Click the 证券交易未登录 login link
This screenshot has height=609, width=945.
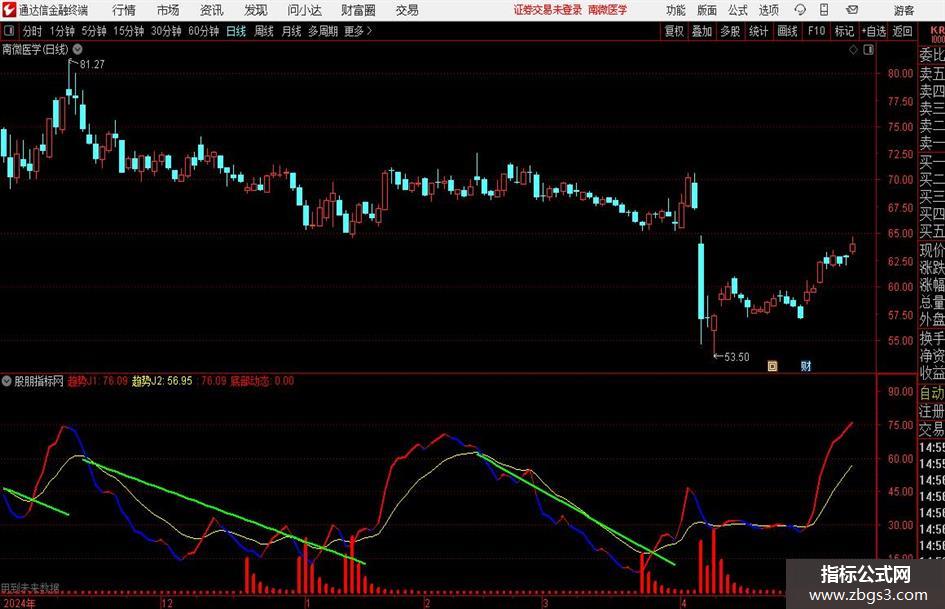click(548, 10)
